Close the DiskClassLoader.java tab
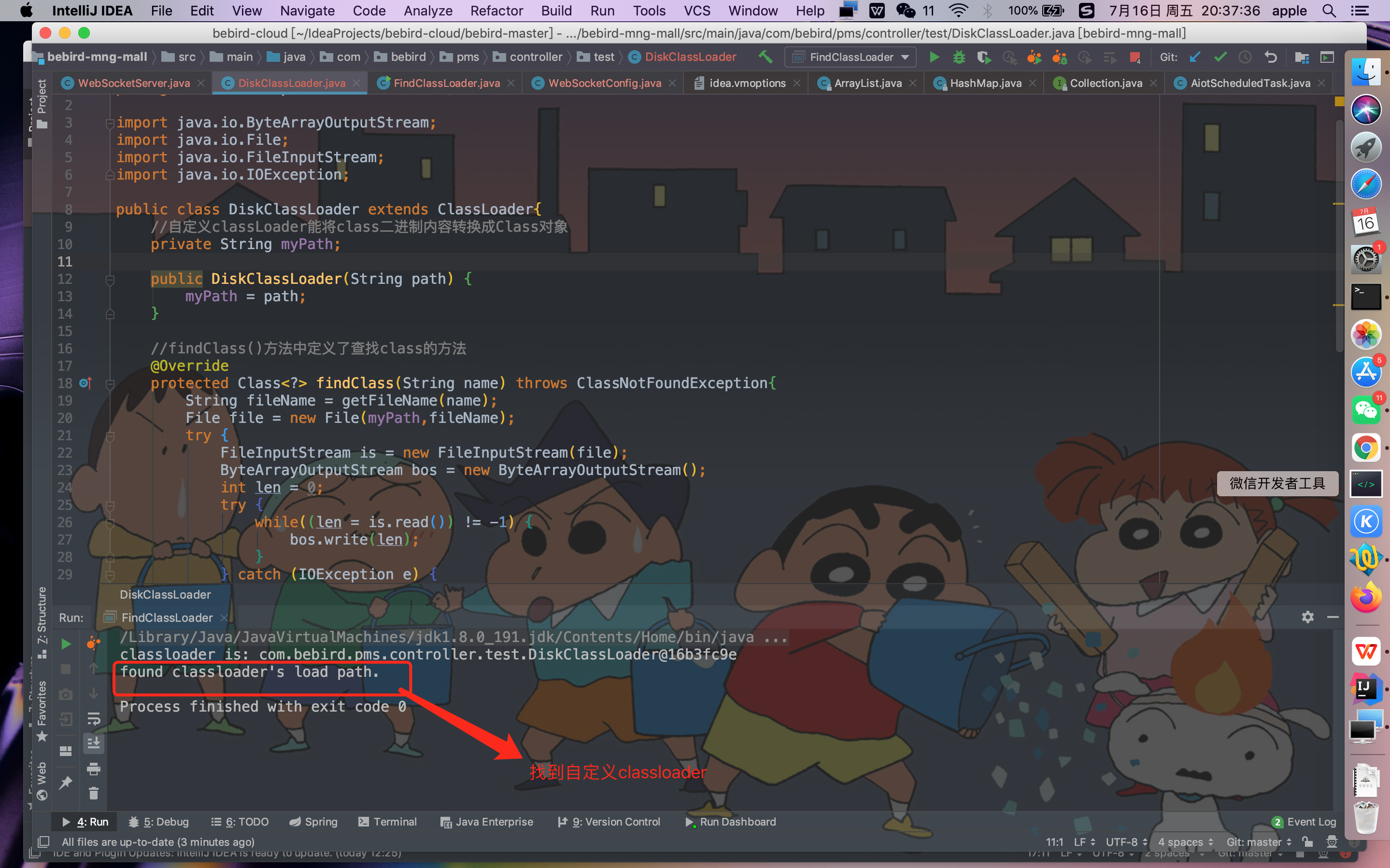 pyautogui.click(x=356, y=83)
